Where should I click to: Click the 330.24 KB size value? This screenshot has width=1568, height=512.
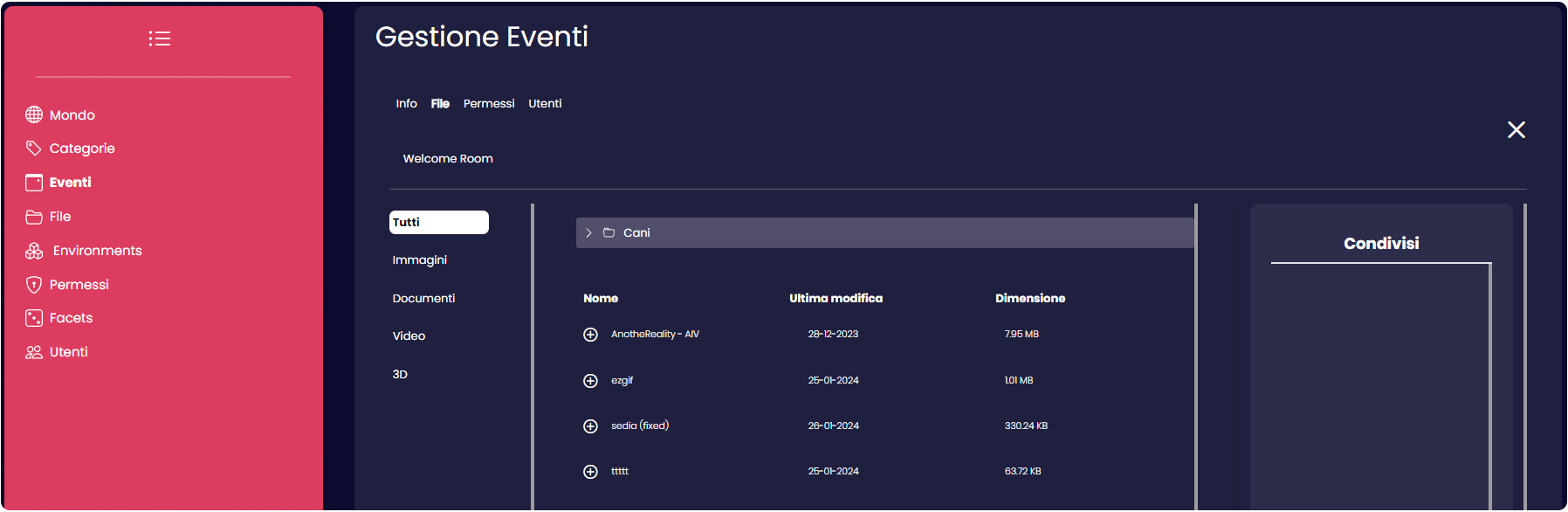[x=1026, y=426]
